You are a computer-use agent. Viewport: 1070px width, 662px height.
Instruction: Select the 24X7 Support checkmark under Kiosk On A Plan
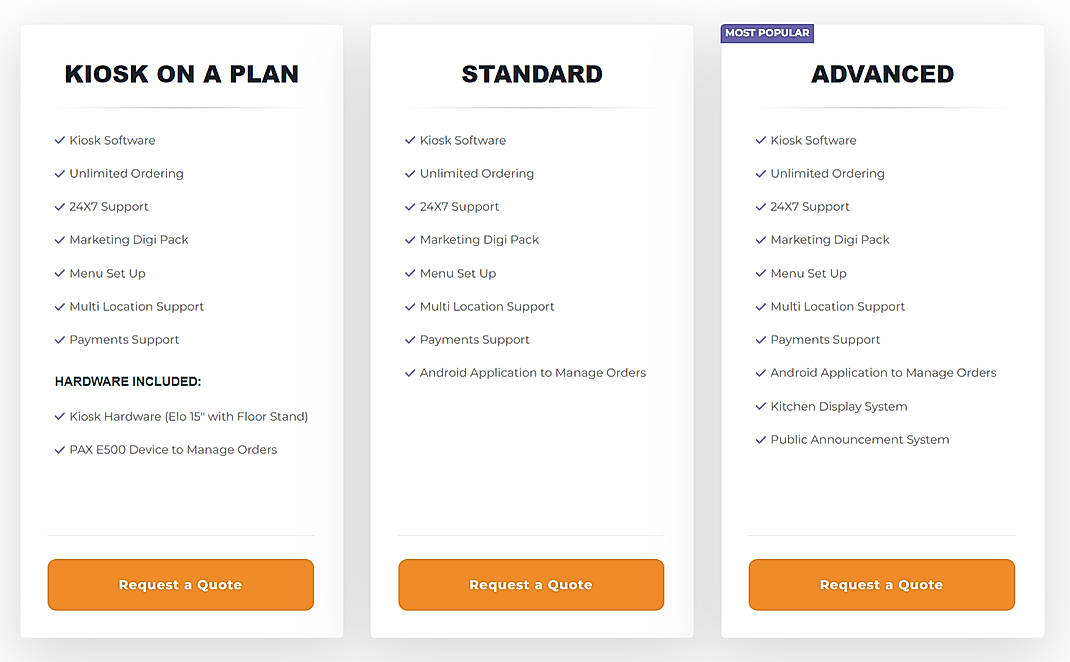tap(59, 206)
